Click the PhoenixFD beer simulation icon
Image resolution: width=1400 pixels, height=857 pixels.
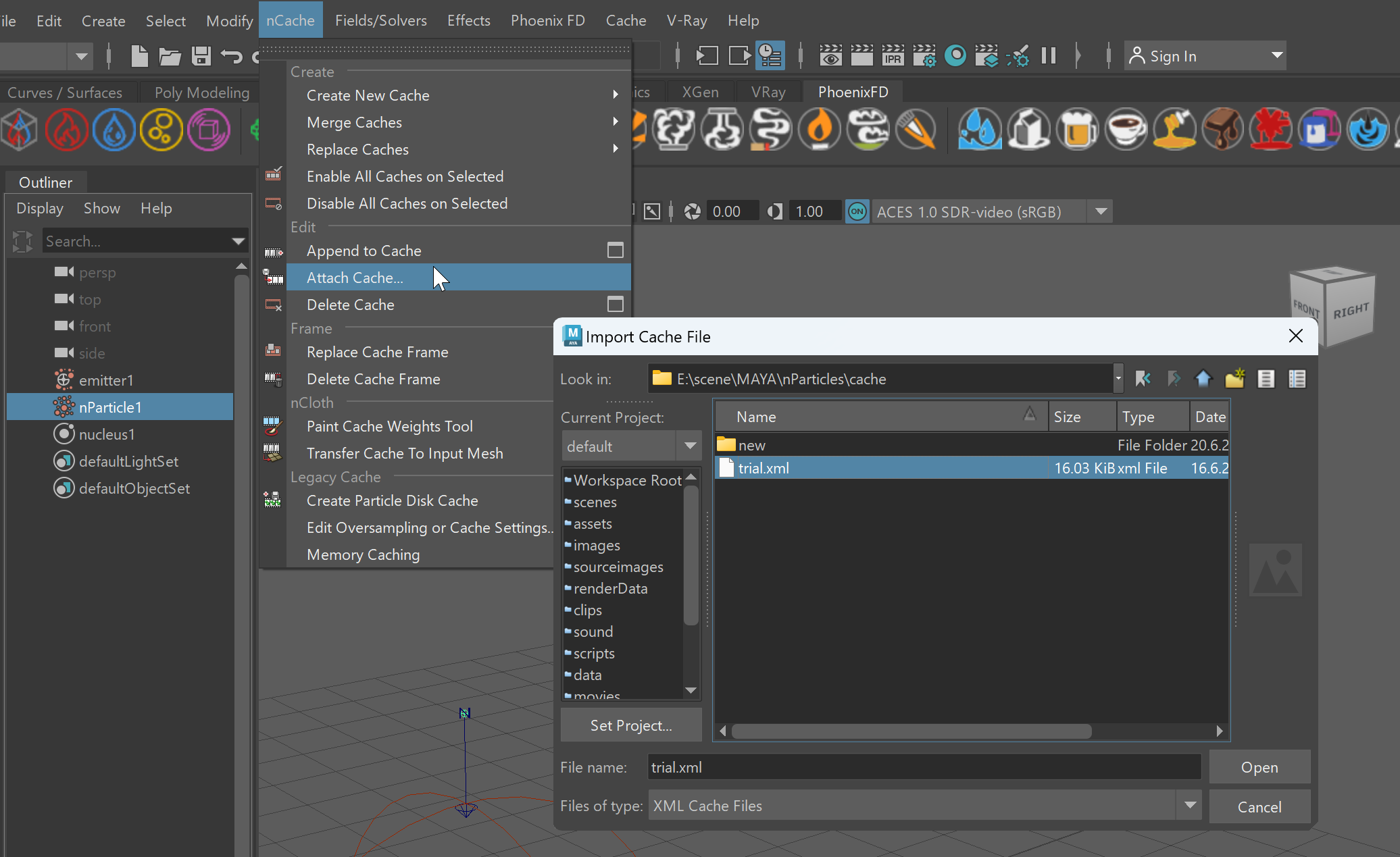[x=1078, y=128]
